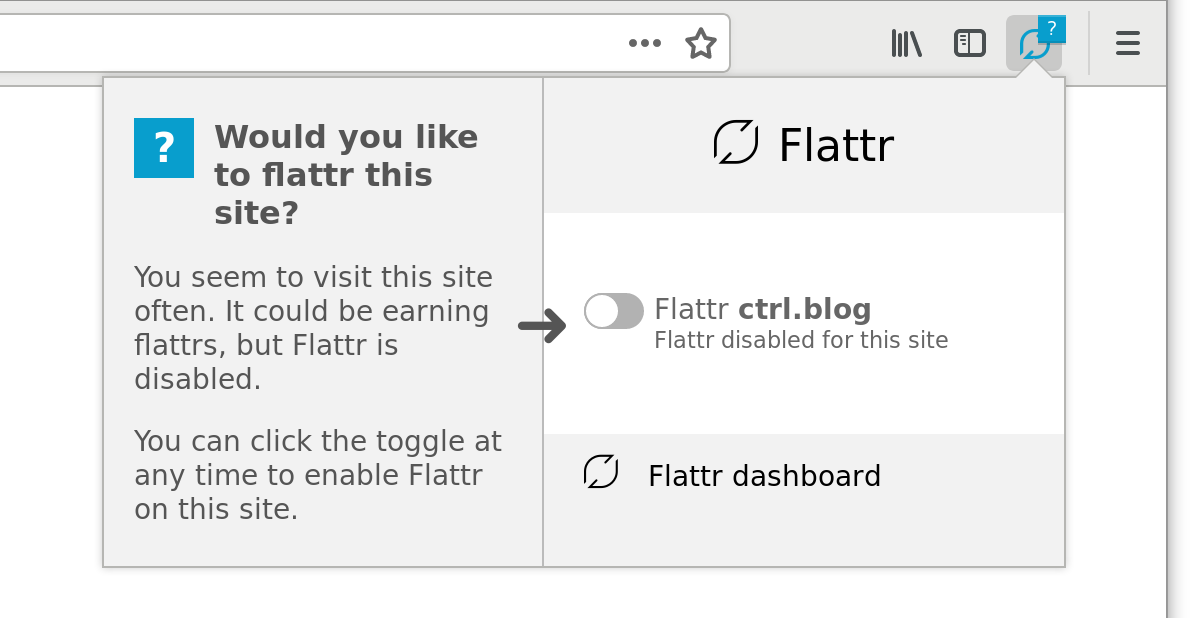Enable the Flattr toggle for ctrl.blog
This screenshot has width=1195, height=618.
click(x=614, y=311)
